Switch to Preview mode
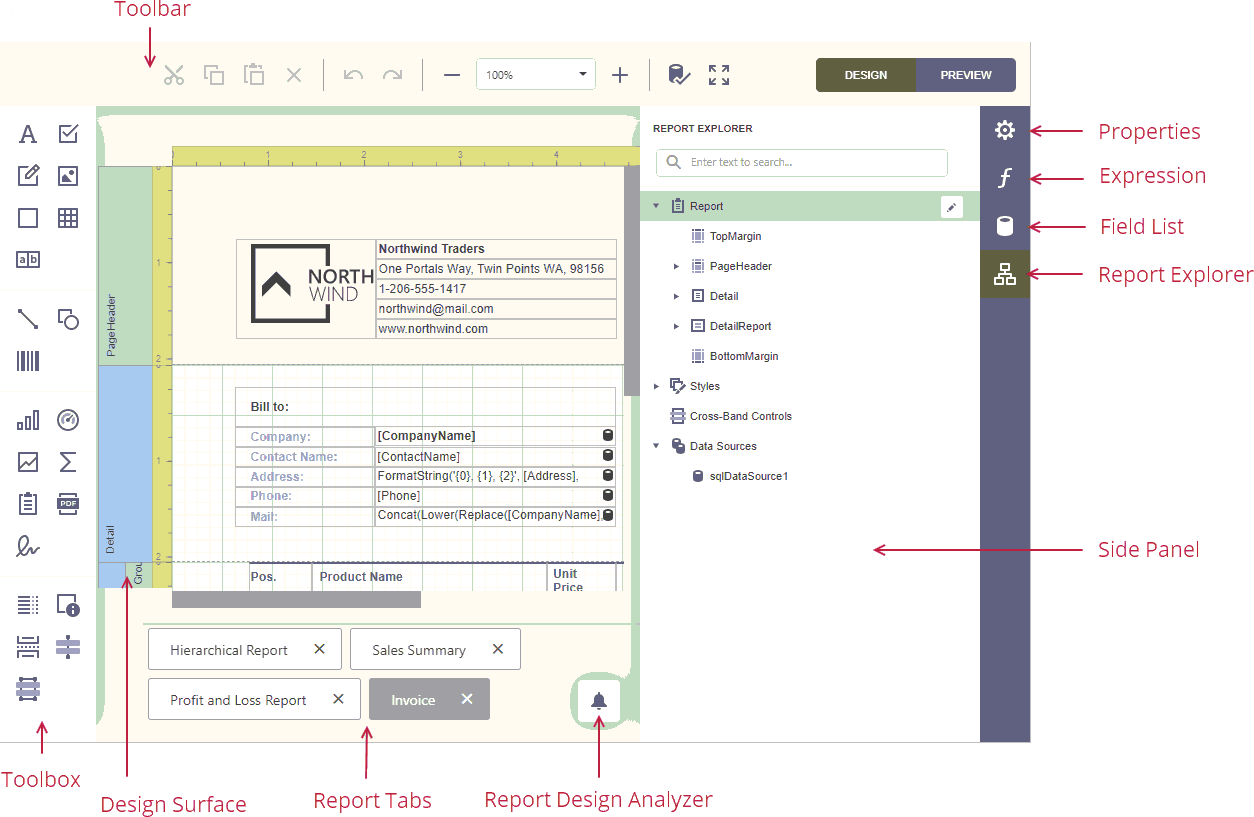1254x817 pixels. (x=965, y=75)
